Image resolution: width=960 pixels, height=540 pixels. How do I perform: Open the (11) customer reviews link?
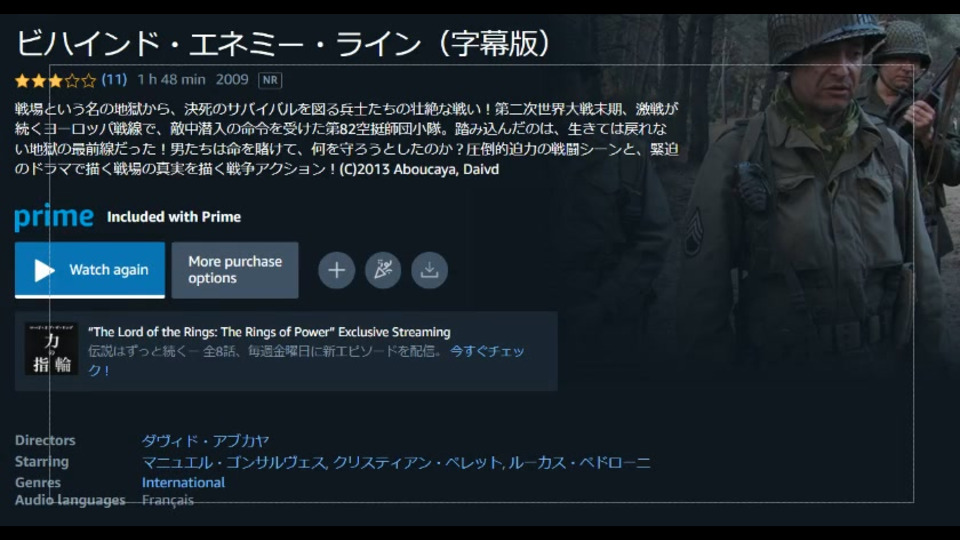coord(114,80)
